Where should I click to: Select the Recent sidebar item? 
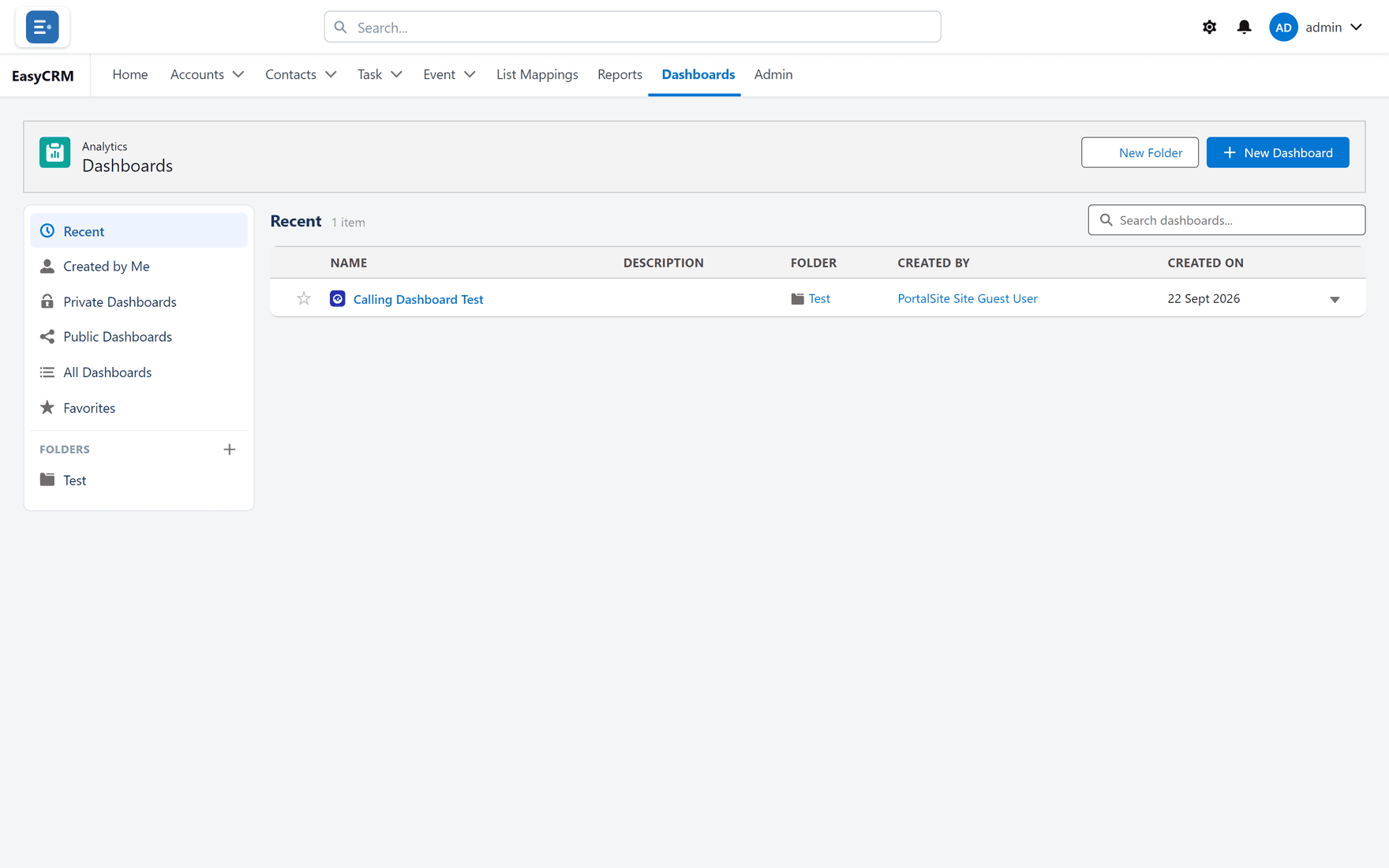point(139,231)
